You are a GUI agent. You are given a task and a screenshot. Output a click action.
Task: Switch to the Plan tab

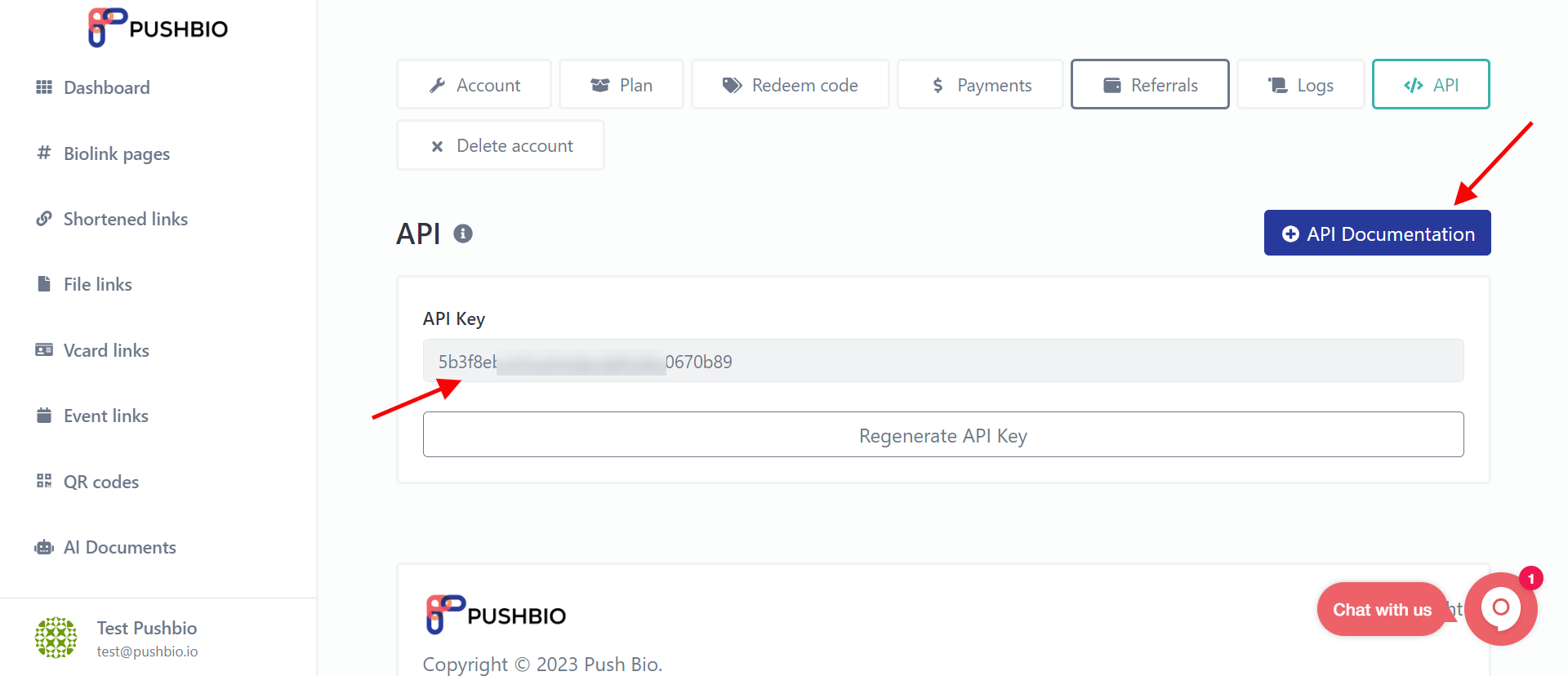(x=621, y=85)
